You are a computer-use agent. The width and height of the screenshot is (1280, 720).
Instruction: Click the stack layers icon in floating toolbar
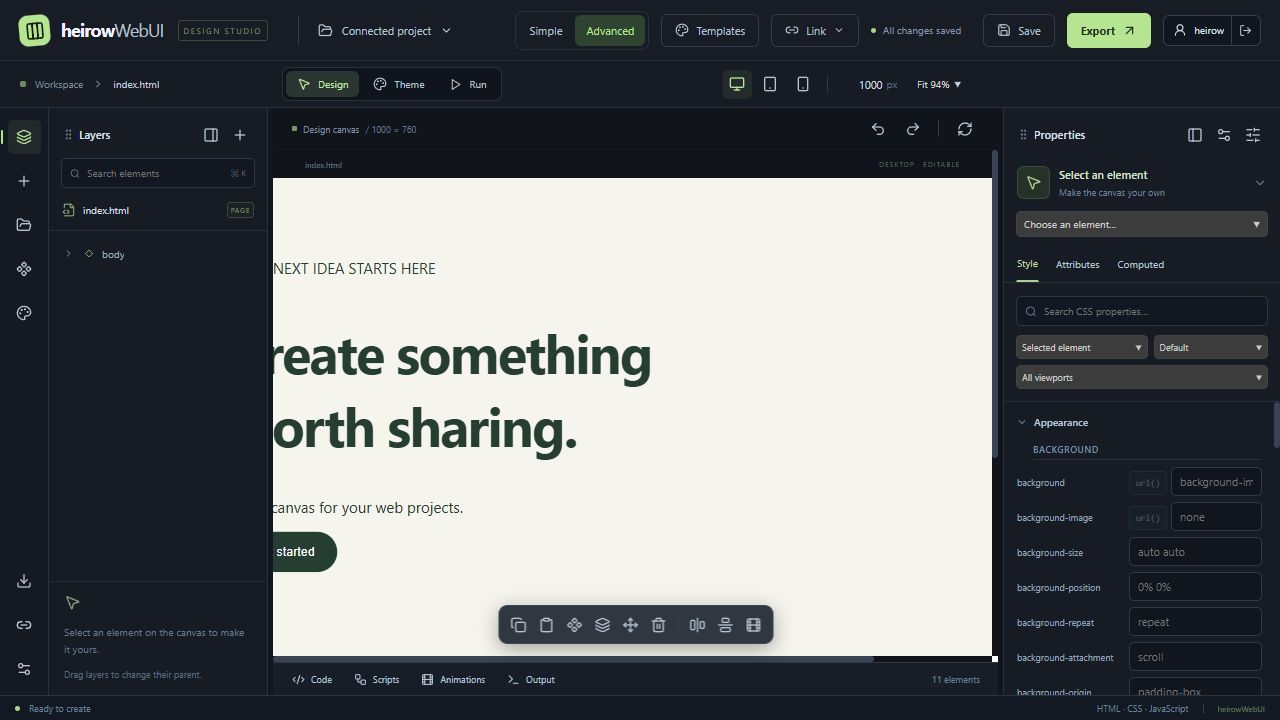click(602, 625)
